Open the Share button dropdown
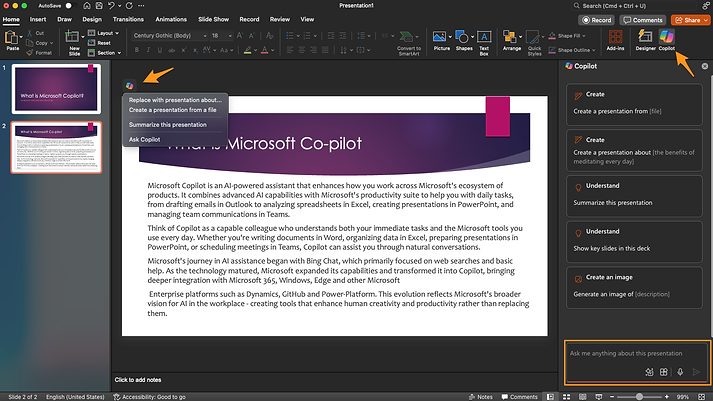 [706, 20]
